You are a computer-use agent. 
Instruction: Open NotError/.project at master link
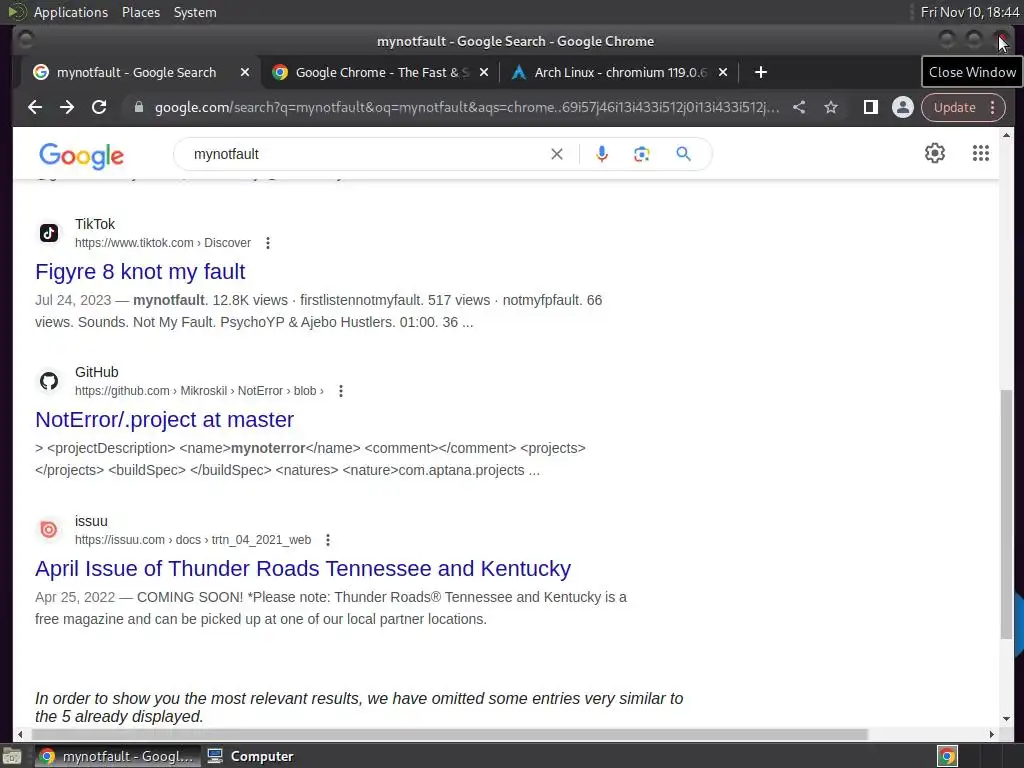tap(165, 420)
